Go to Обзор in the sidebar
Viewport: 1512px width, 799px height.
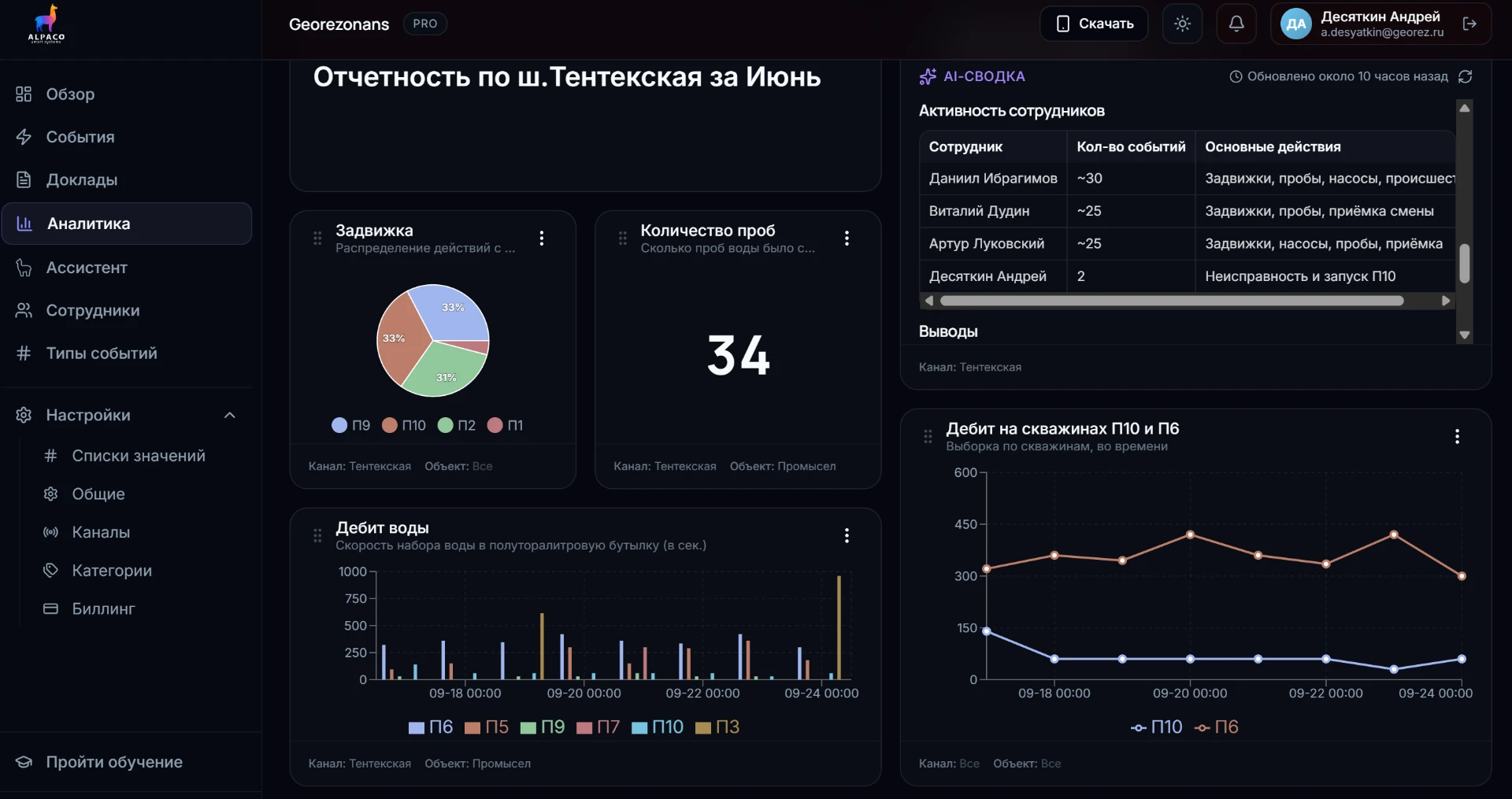tap(126, 94)
